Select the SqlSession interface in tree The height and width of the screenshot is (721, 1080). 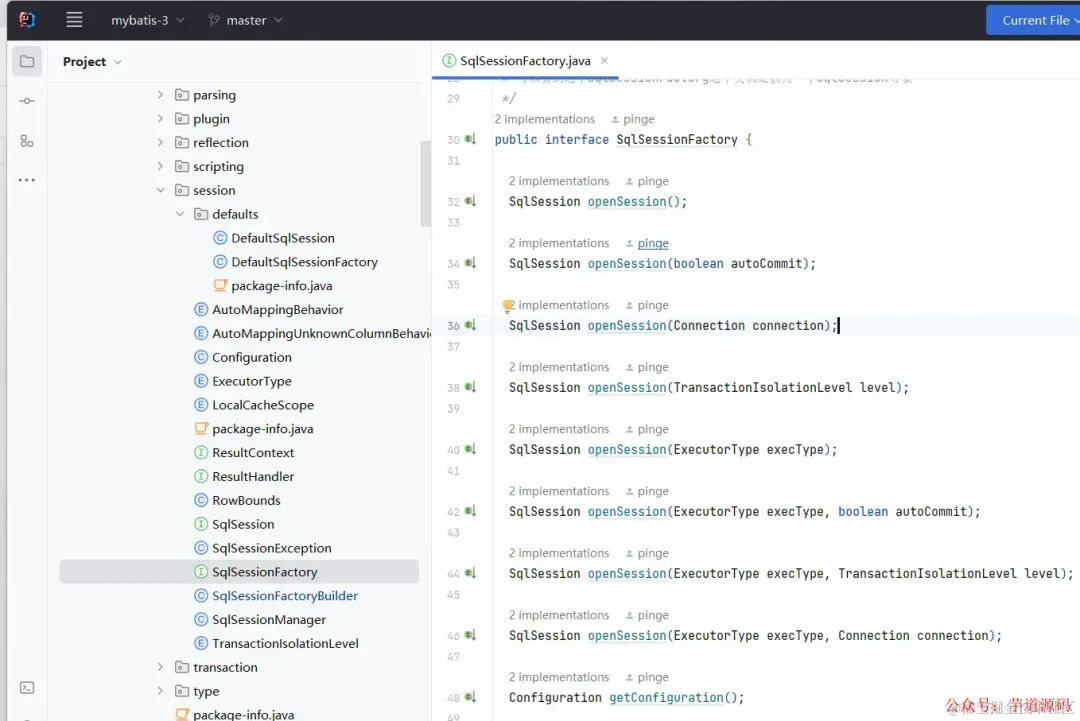243,524
